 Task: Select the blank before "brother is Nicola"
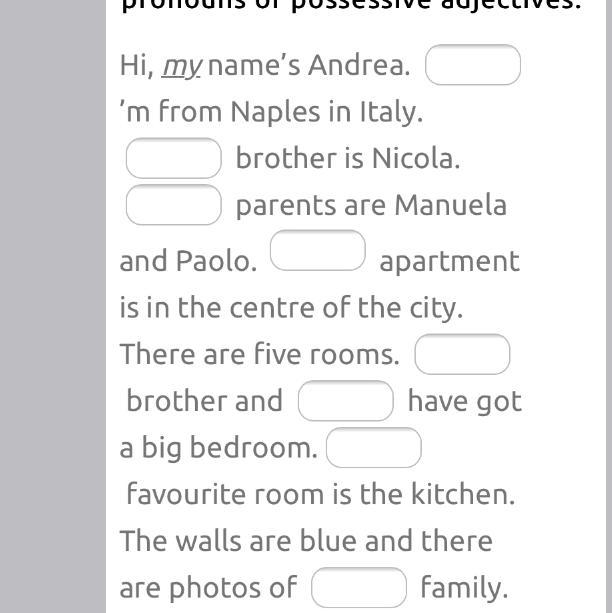pyautogui.click(x=174, y=158)
